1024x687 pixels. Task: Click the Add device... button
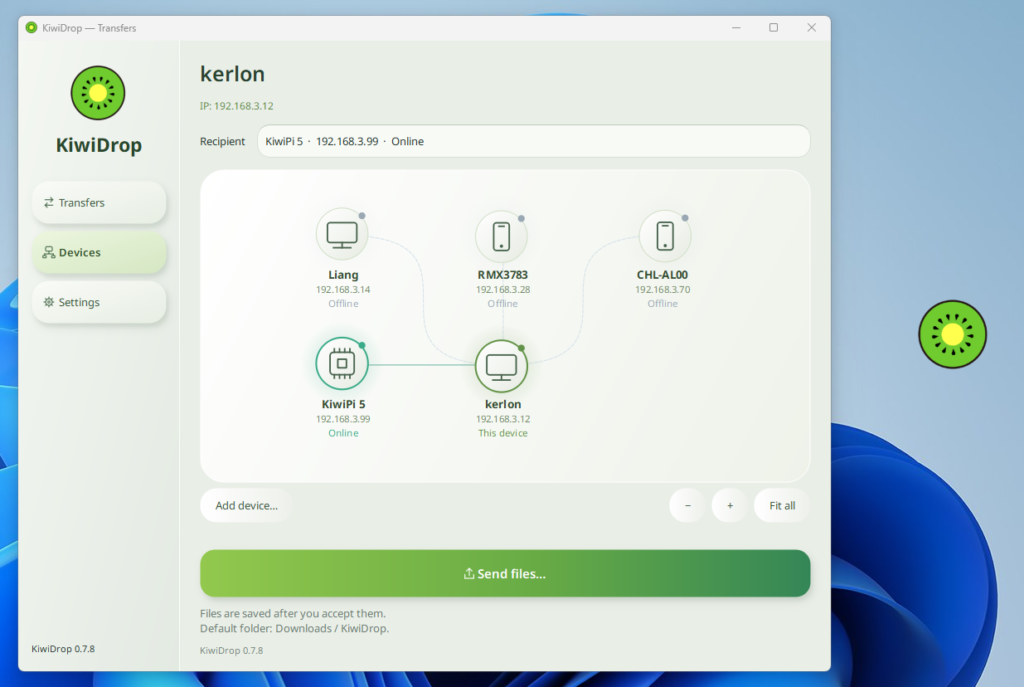pyautogui.click(x=246, y=505)
